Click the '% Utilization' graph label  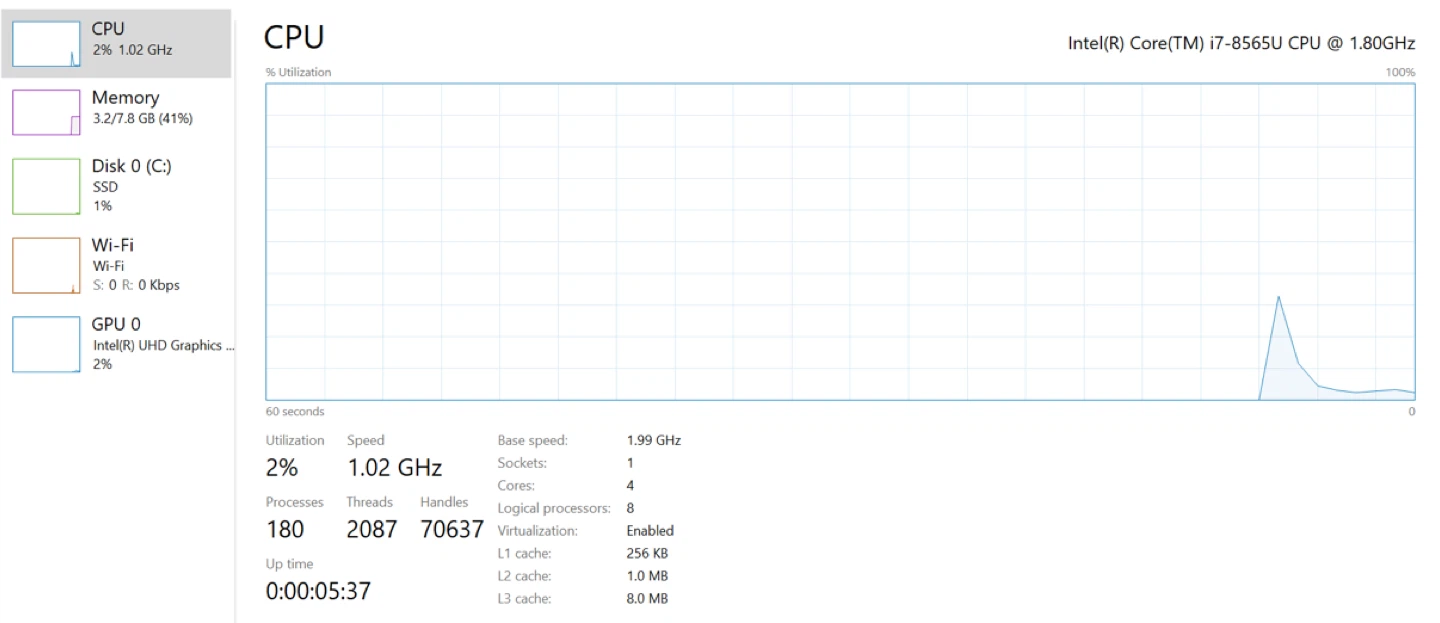[298, 72]
